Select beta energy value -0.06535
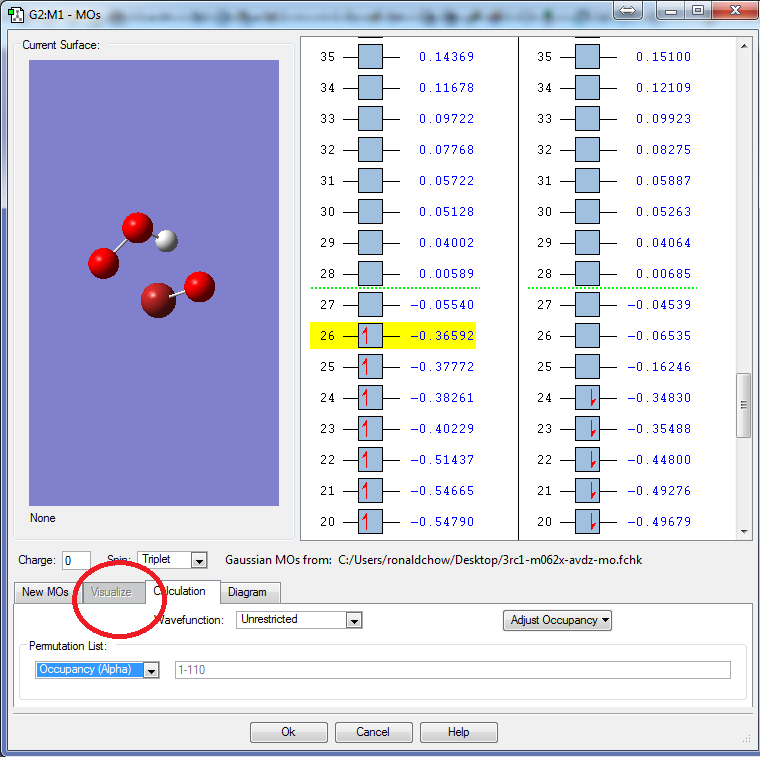This screenshot has height=757, width=760. pyautogui.click(x=659, y=335)
